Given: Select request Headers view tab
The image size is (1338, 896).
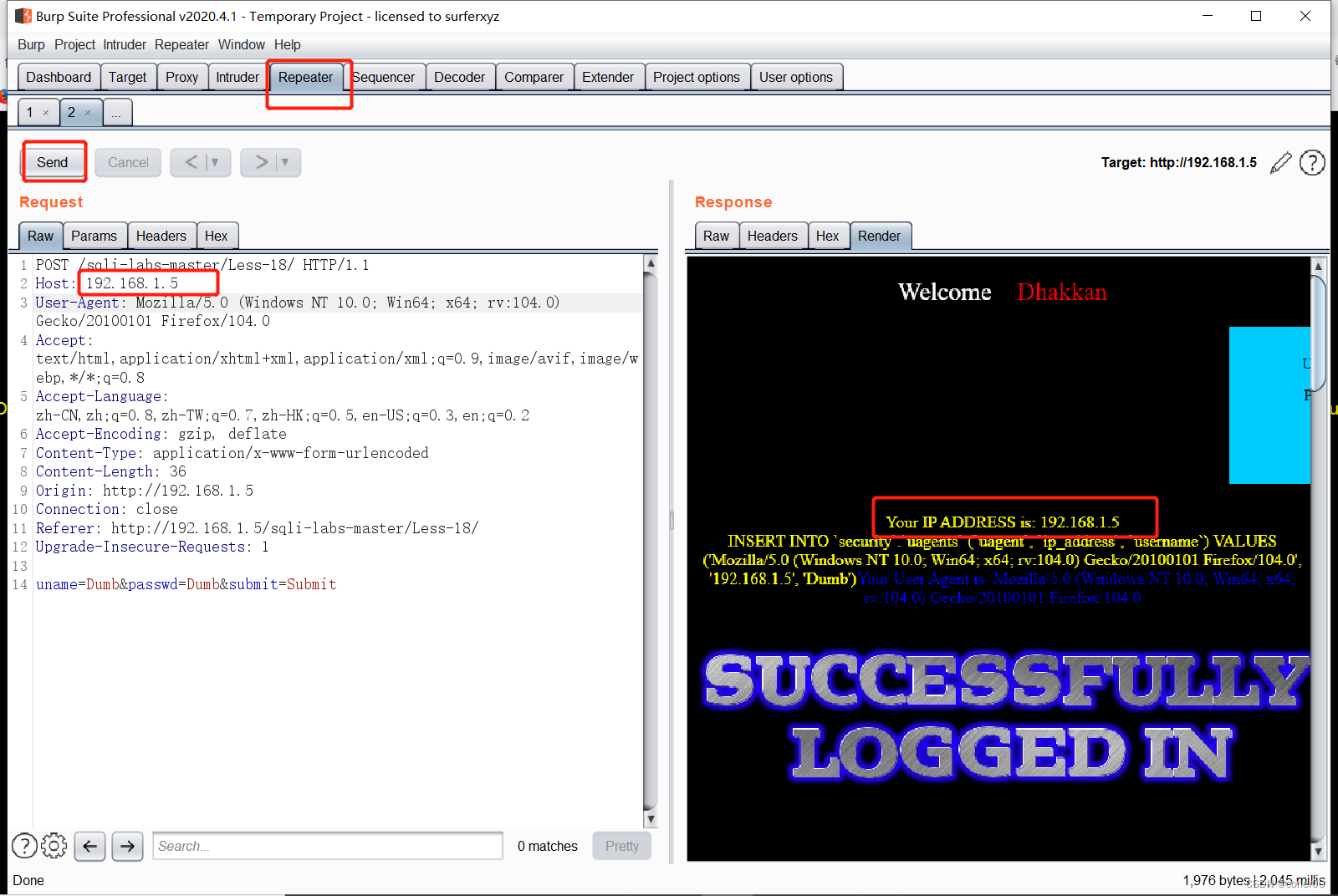Looking at the screenshot, I should pyautogui.click(x=161, y=236).
